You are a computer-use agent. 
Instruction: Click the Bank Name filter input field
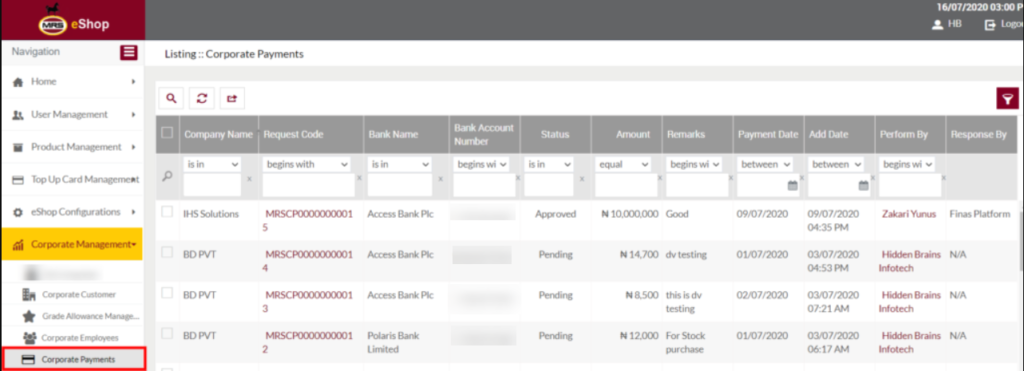[400, 186]
